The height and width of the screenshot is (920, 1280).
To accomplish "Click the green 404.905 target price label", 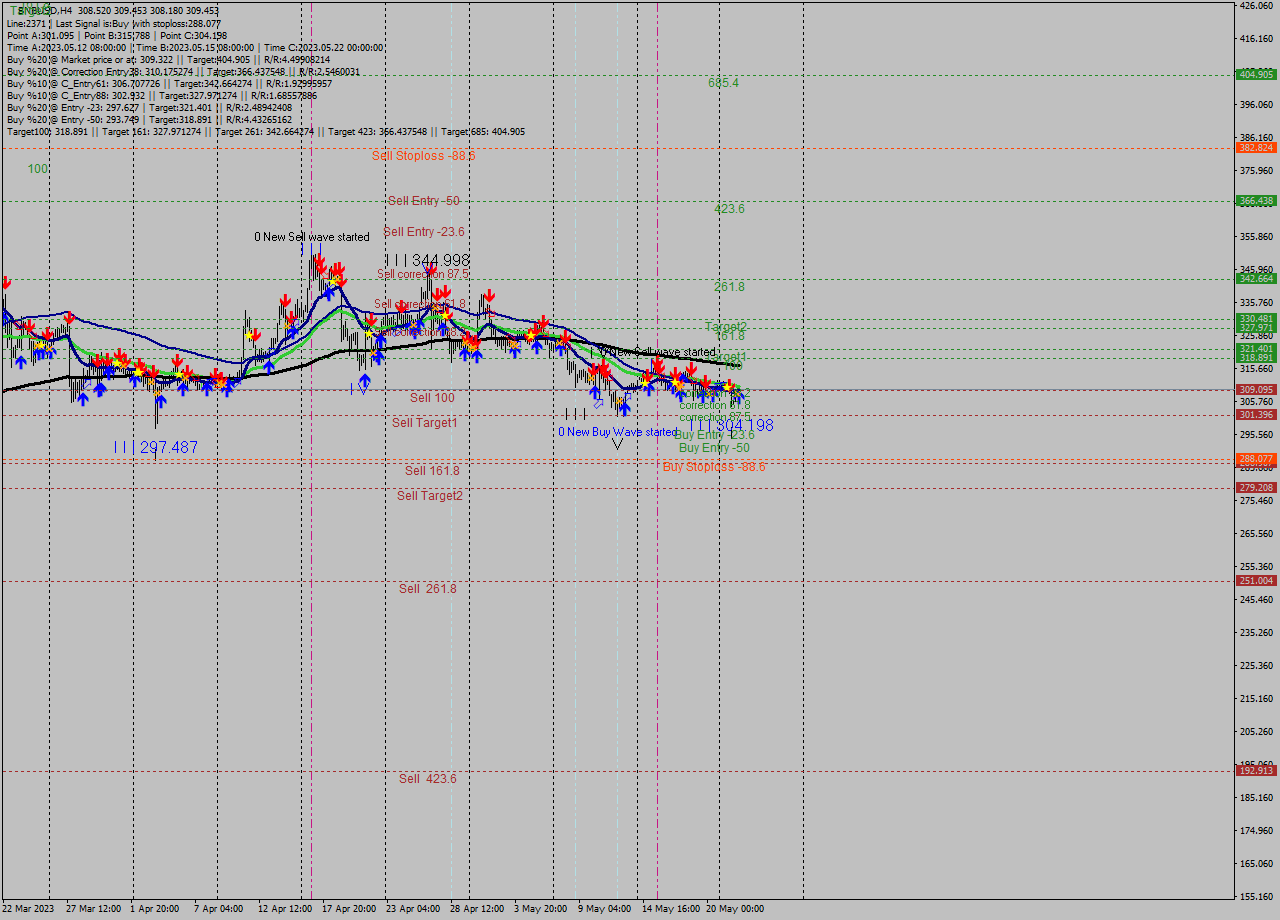I will click(1255, 74).
